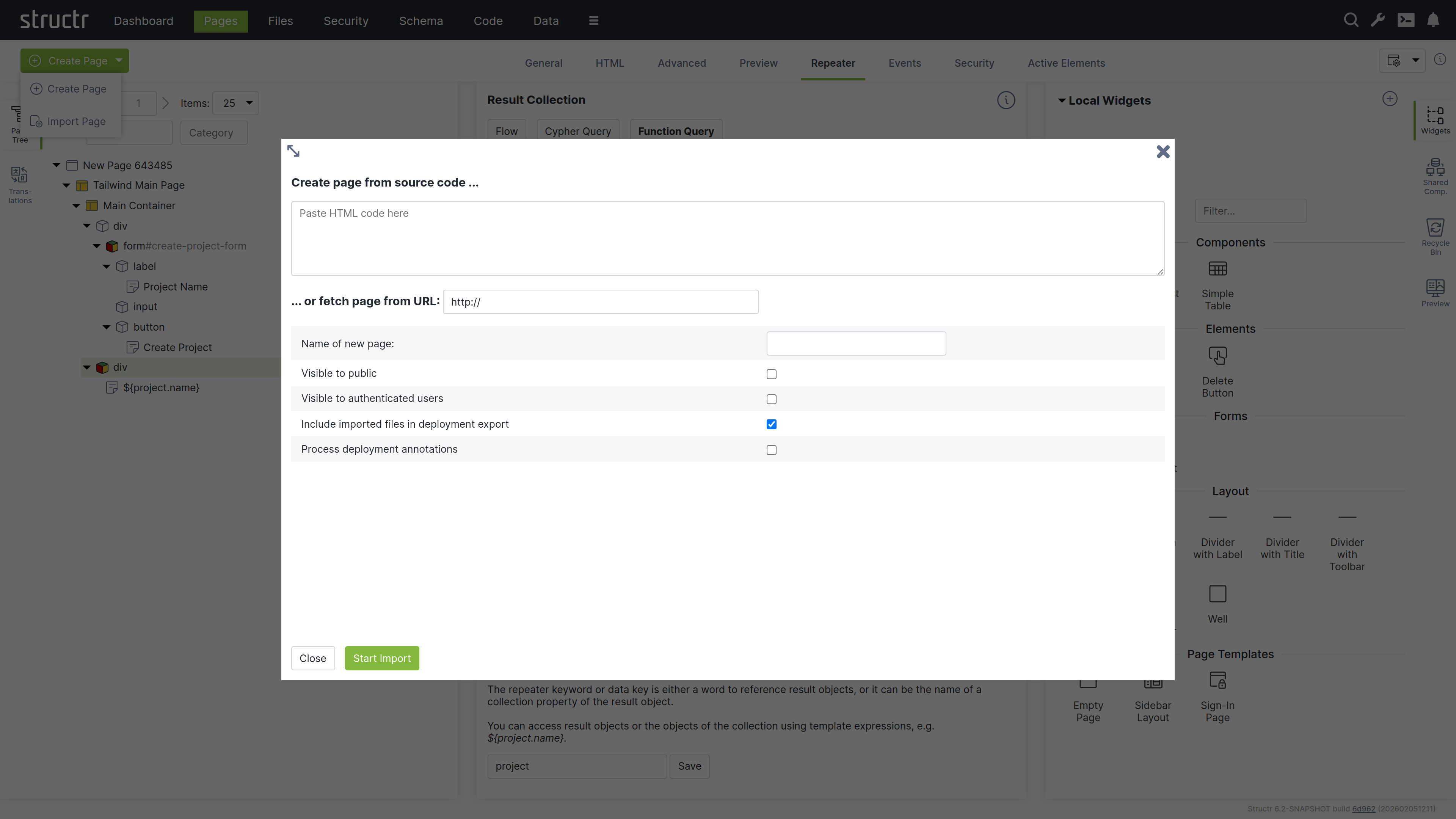1456x819 pixels.
Task: Click the http:// URL input field
Action: (x=600, y=301)
